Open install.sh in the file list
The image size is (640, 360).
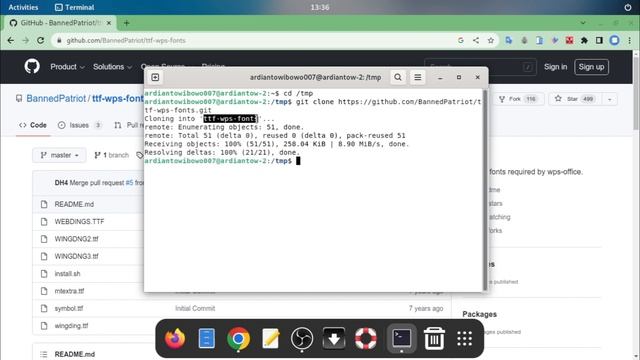click(67, 274)
